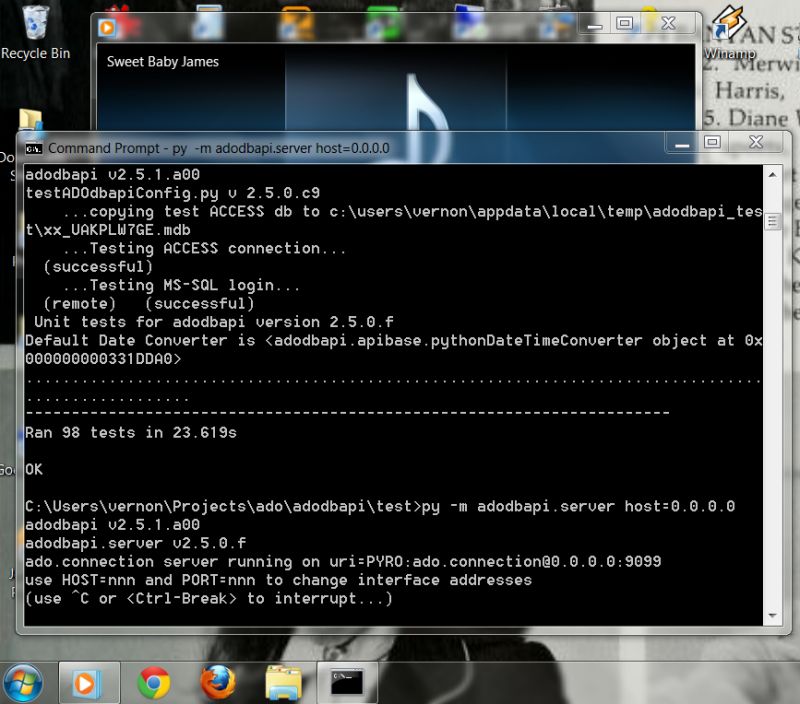The width and height of the screenshot is (800, 704).
Task: Bring Windows Media Player forward using its taskbar icon
Action: 87,685
